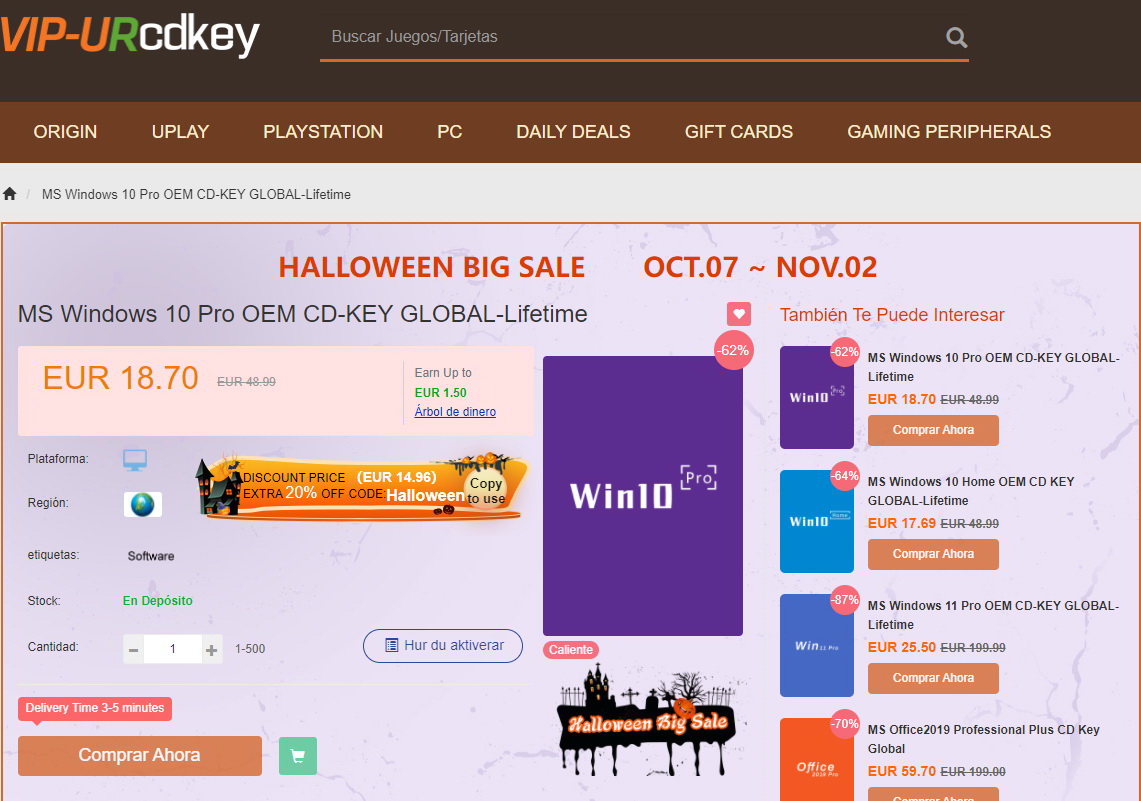Click the search magnifier icon

[956, 37]
